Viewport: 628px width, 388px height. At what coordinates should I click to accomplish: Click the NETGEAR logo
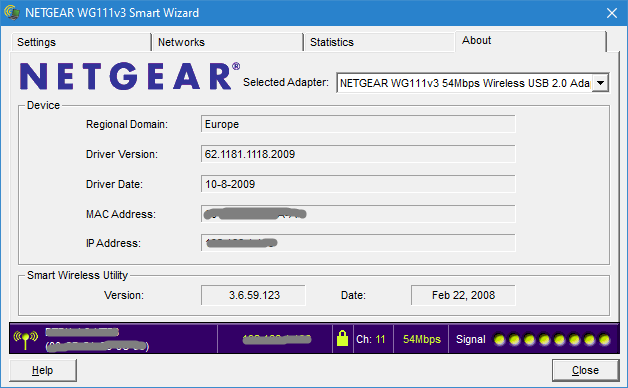[x=130, y=76]
